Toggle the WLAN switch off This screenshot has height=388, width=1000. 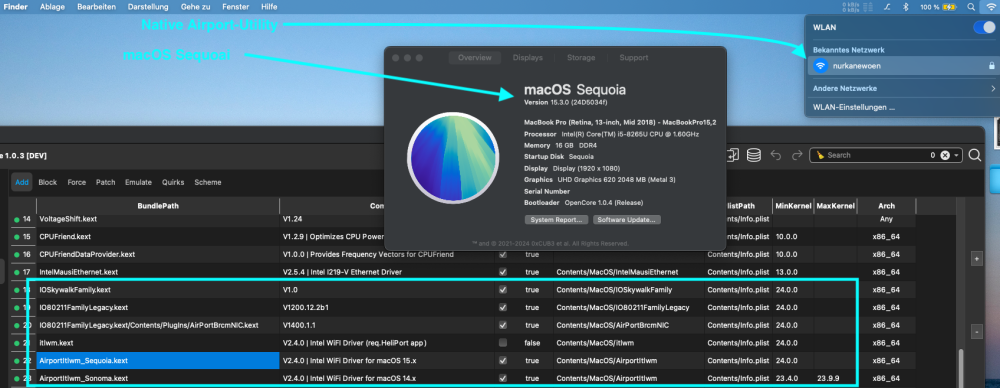[x=984, y=27]
